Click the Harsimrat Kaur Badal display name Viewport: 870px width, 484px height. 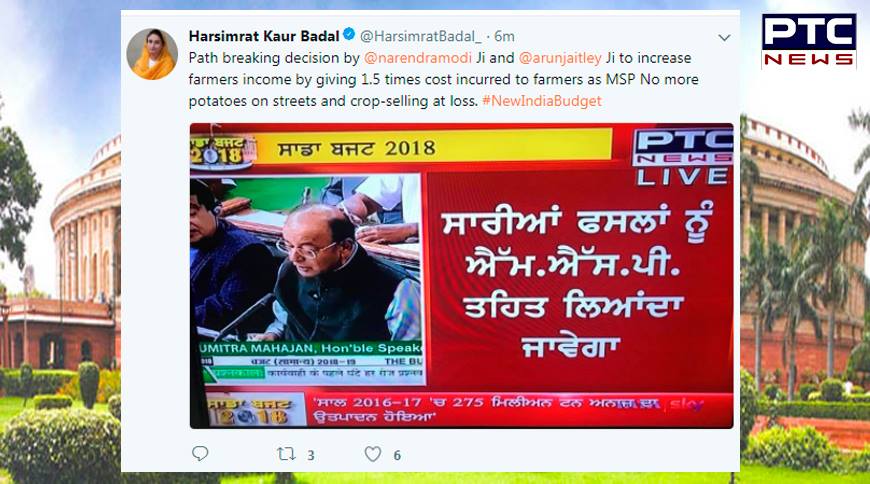264,36
